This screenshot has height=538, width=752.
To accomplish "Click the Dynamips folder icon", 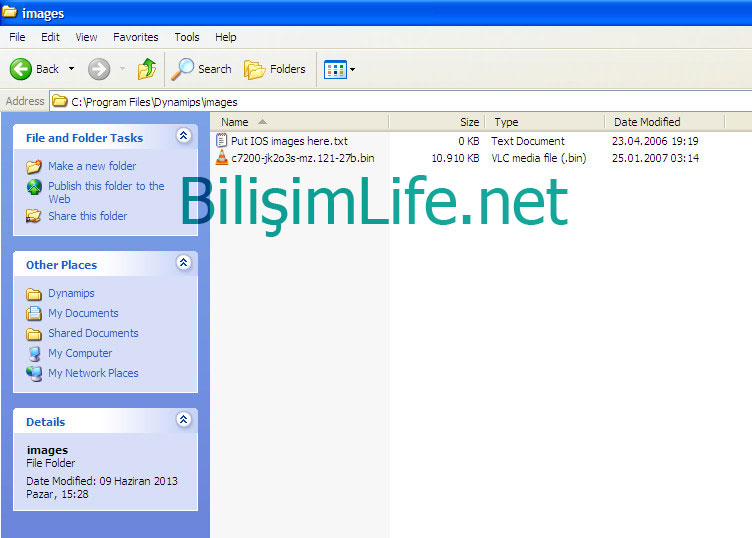I will pos(34,293).
